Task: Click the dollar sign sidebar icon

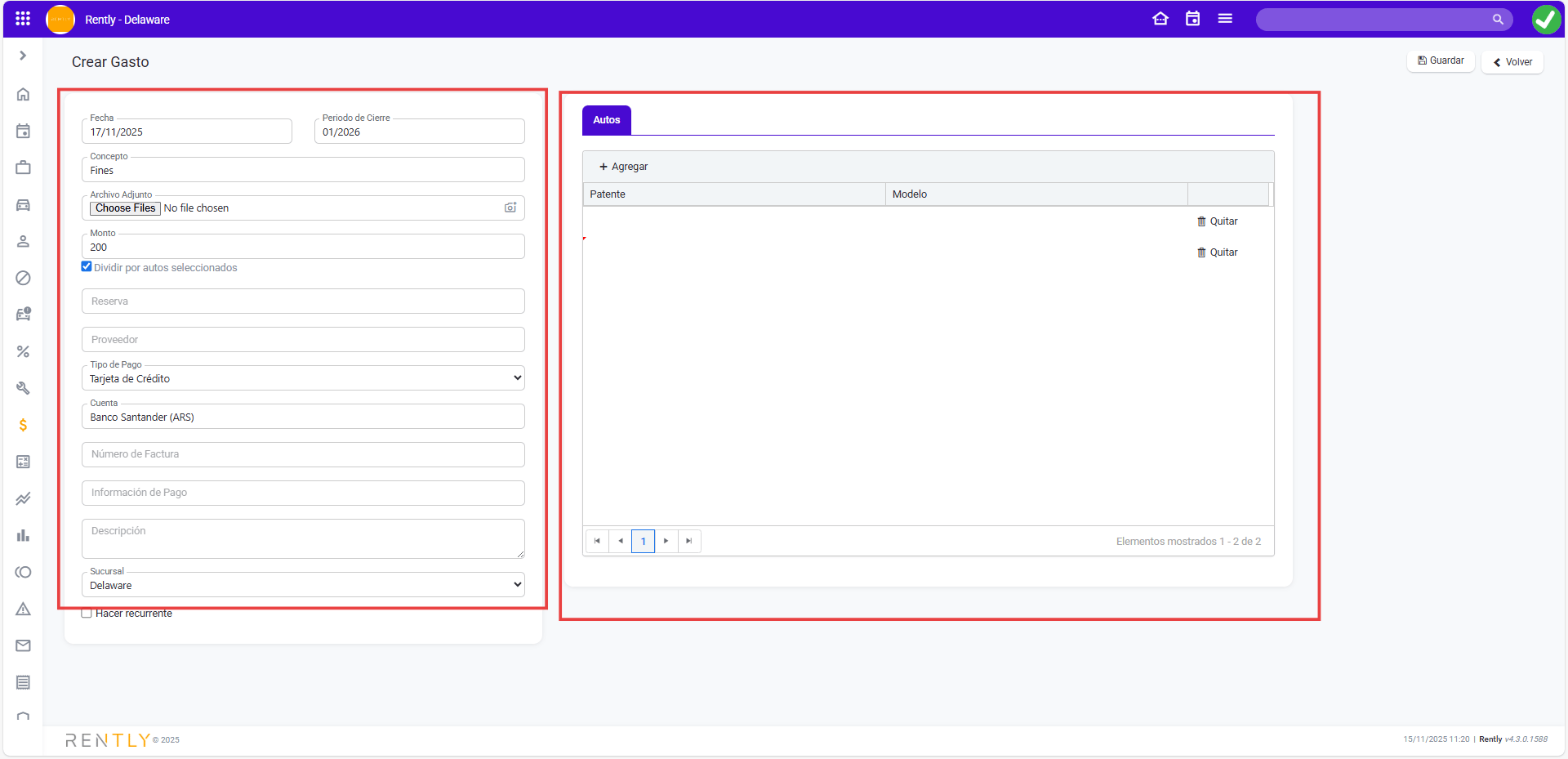Action: (23, 425)
